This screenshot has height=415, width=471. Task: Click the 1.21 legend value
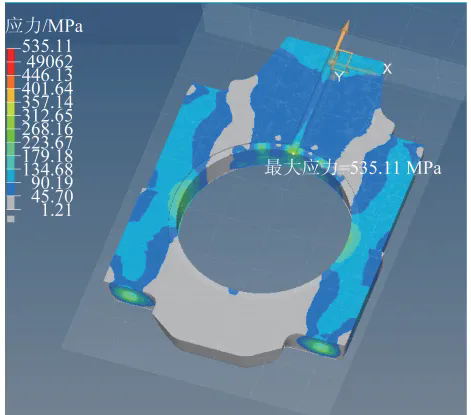pyautogui.click(x=57, y=210)
